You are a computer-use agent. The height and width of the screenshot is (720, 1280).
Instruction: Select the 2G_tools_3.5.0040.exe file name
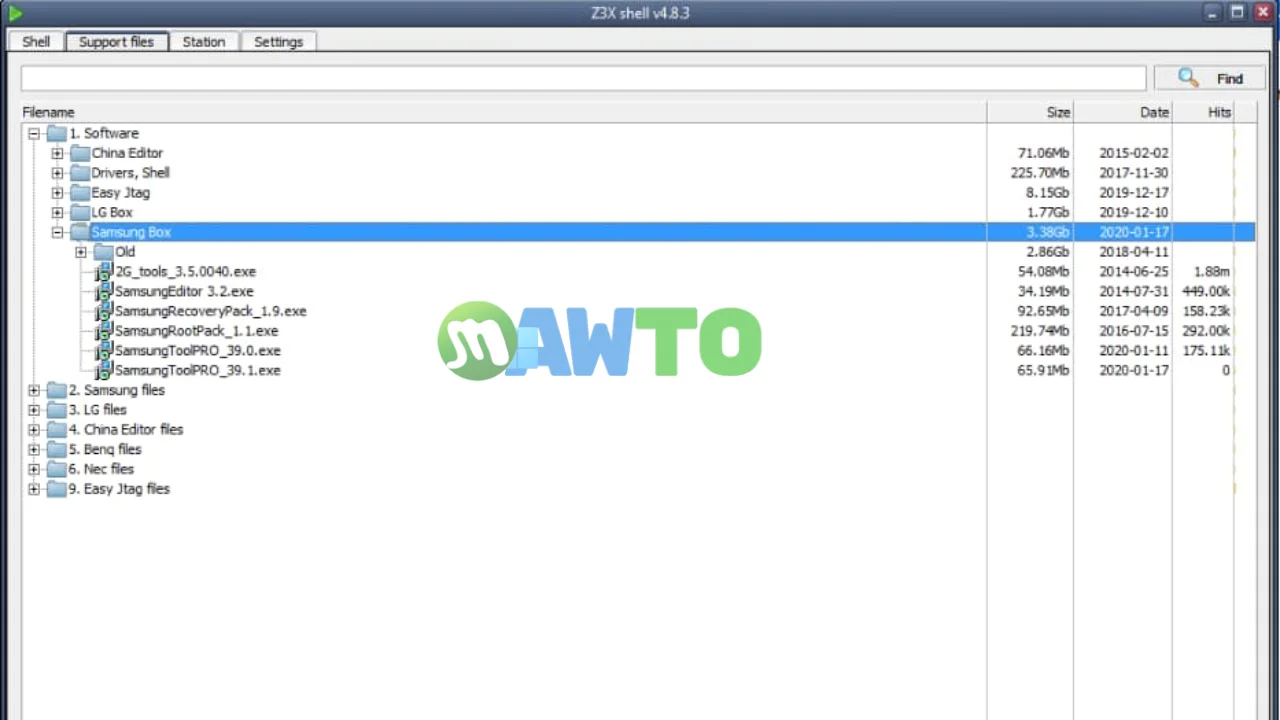[186, 272]
